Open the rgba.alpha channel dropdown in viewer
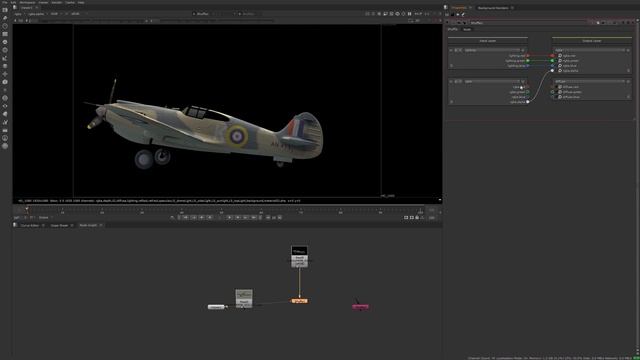This screenshot has height=360, width=640. point(38,14)
